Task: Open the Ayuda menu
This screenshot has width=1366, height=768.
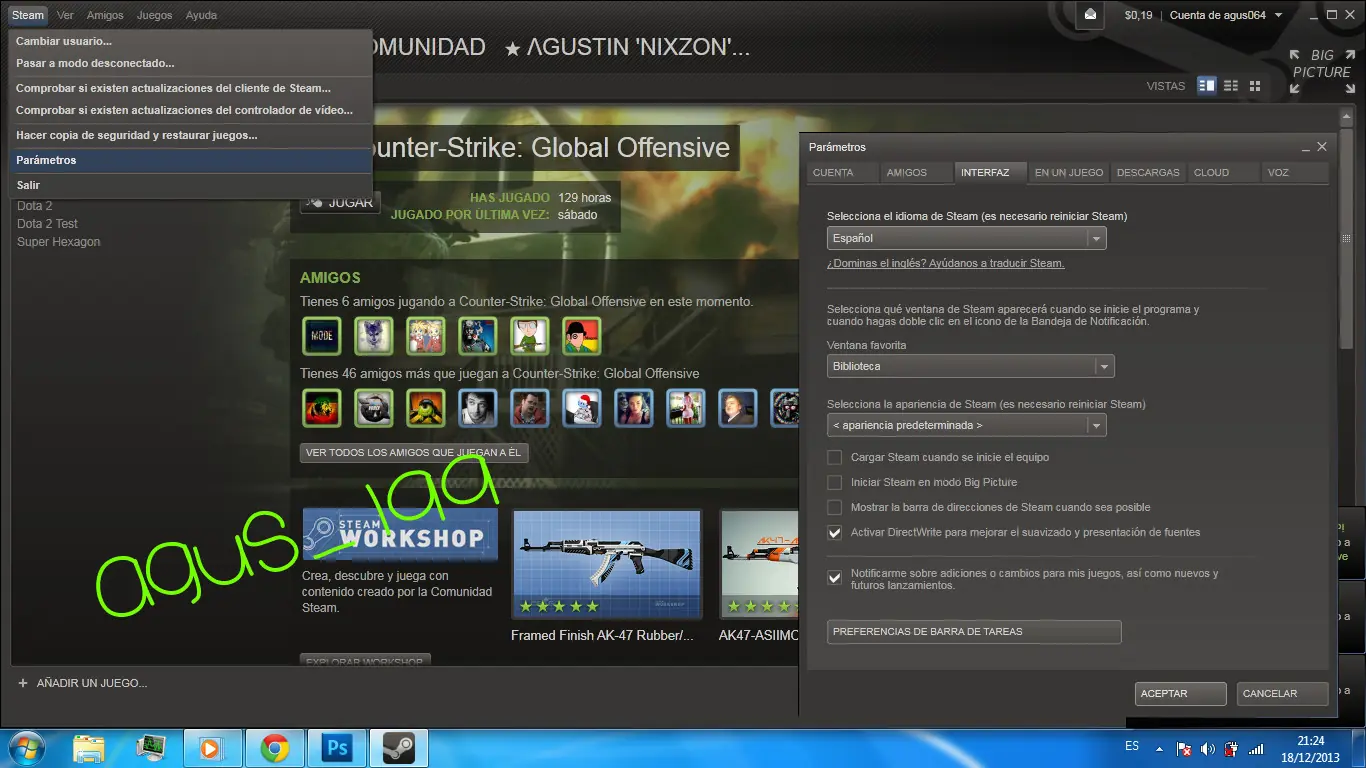Action: [201, 15]
